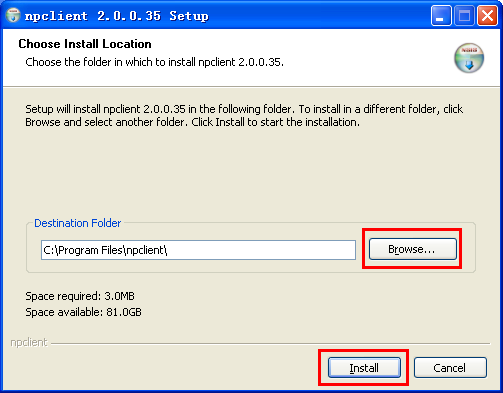Close the npclient Setup window
The width and height of the screenshot is (503, 393).
point(487,16)
